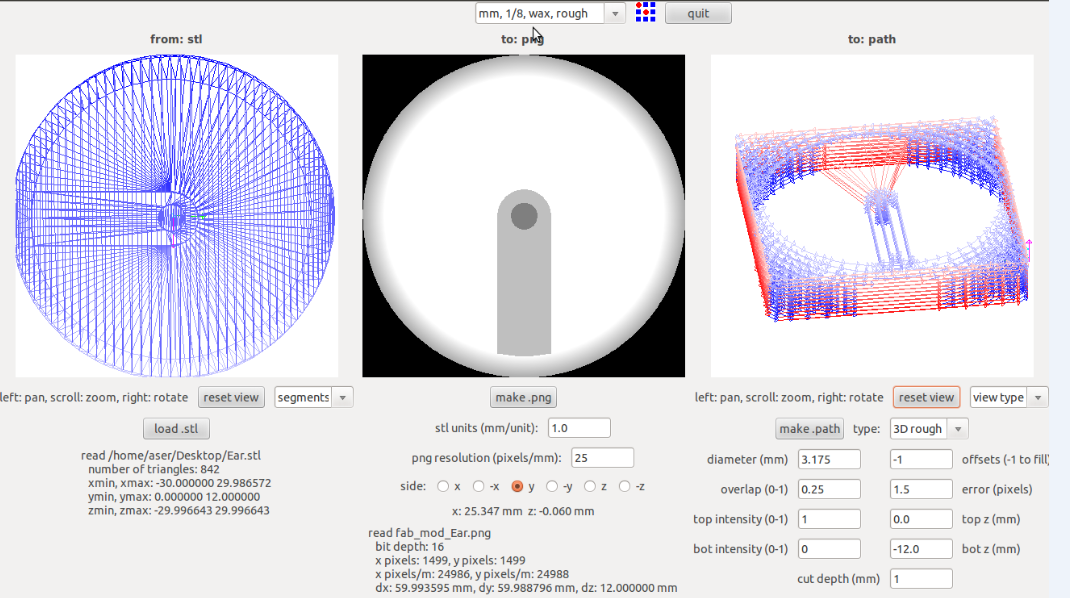Open the segments display dropdown
This screenshot has height=598, width=1070.
tap(314, 397)
